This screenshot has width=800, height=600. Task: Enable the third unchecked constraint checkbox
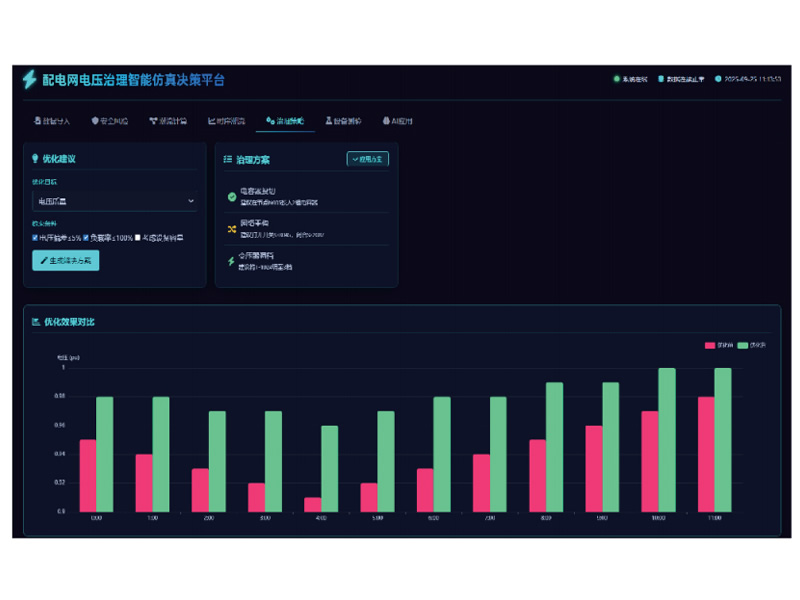point(138,238)
